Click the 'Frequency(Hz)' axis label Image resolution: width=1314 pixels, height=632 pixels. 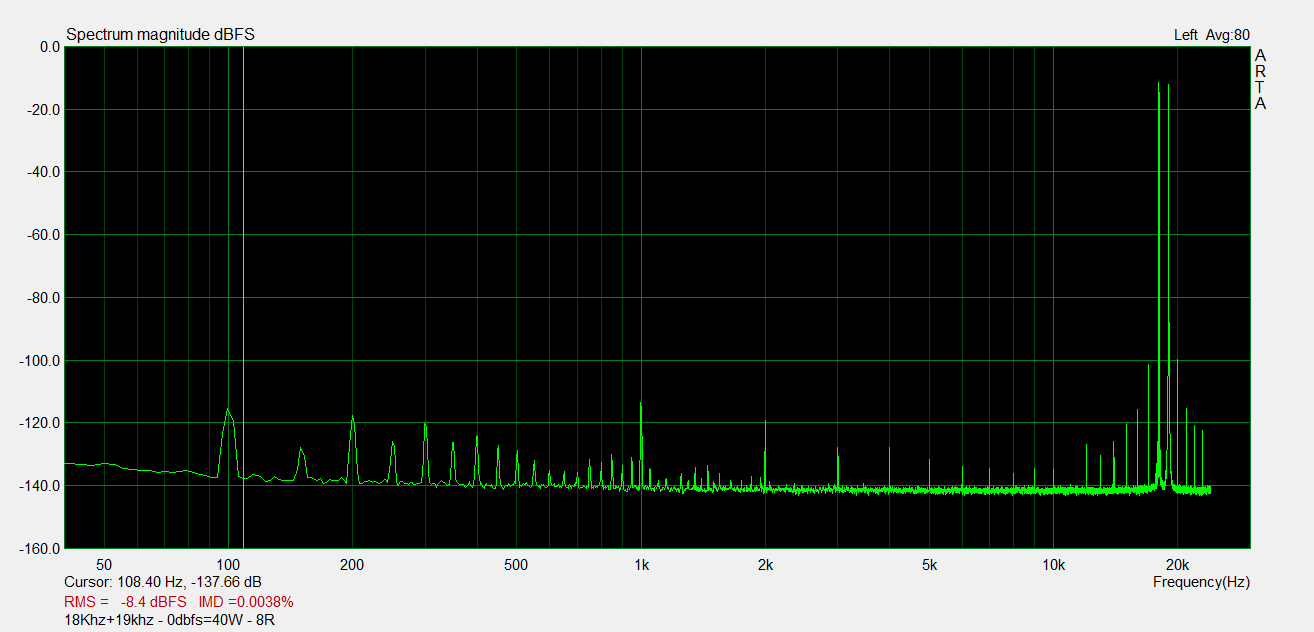pos(1201,582)
